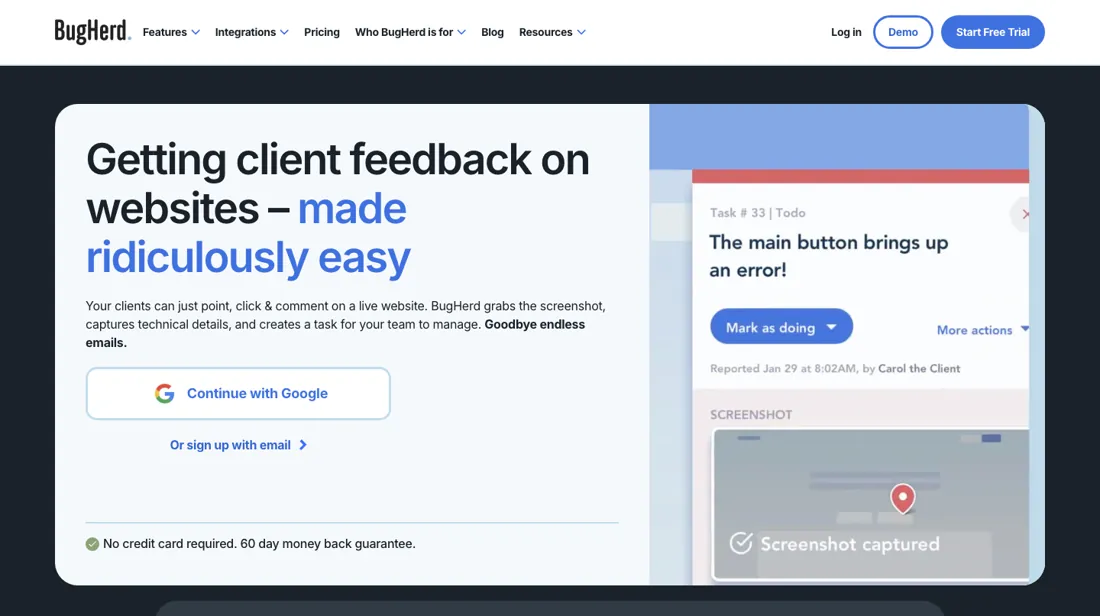The width and height of the screenshot is (1100, 616).
Task: Click the arrow beside sign up with email
Action: pyautogui.click(x=303, y=445)
